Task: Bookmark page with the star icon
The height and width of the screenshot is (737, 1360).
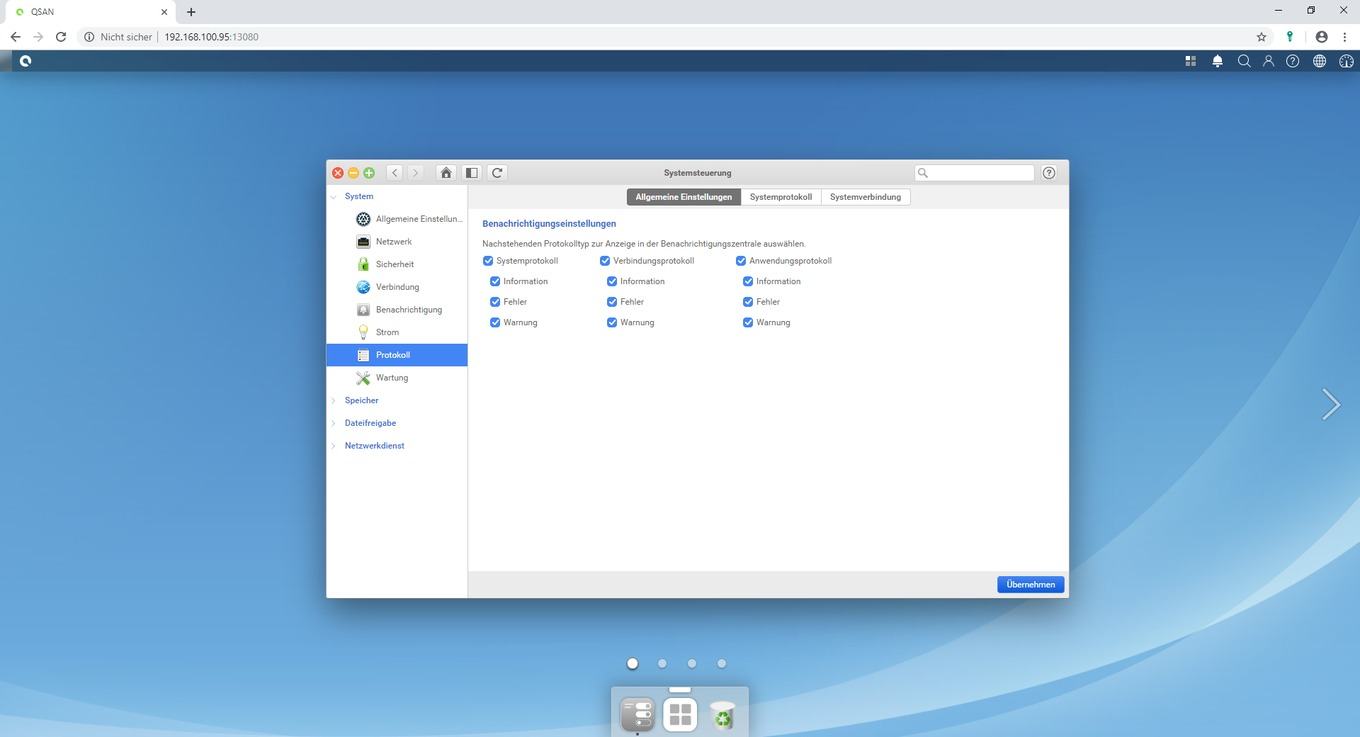Action: tap(1262, 37)
